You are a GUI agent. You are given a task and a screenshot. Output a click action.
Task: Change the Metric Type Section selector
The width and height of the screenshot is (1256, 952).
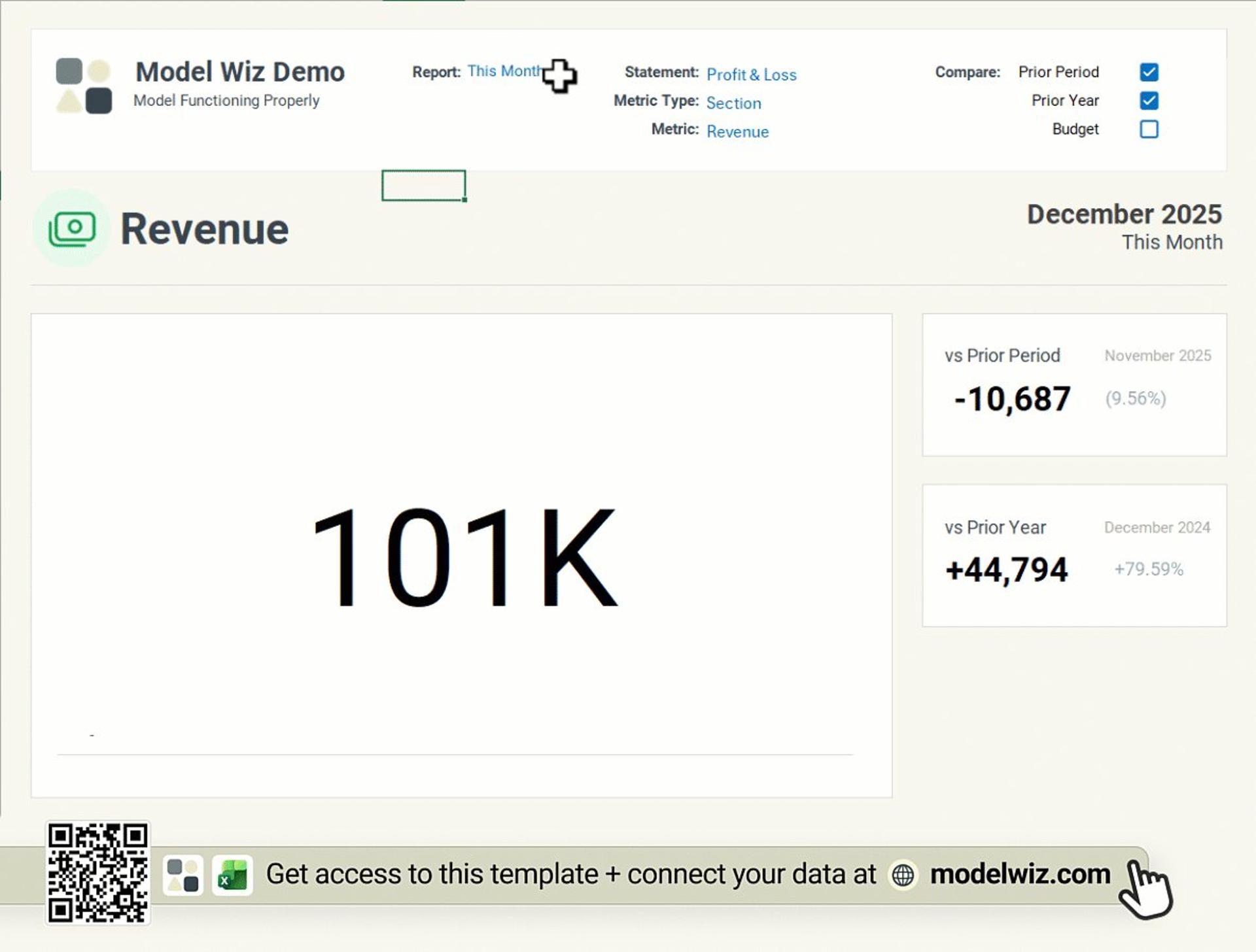coord(733,103)
